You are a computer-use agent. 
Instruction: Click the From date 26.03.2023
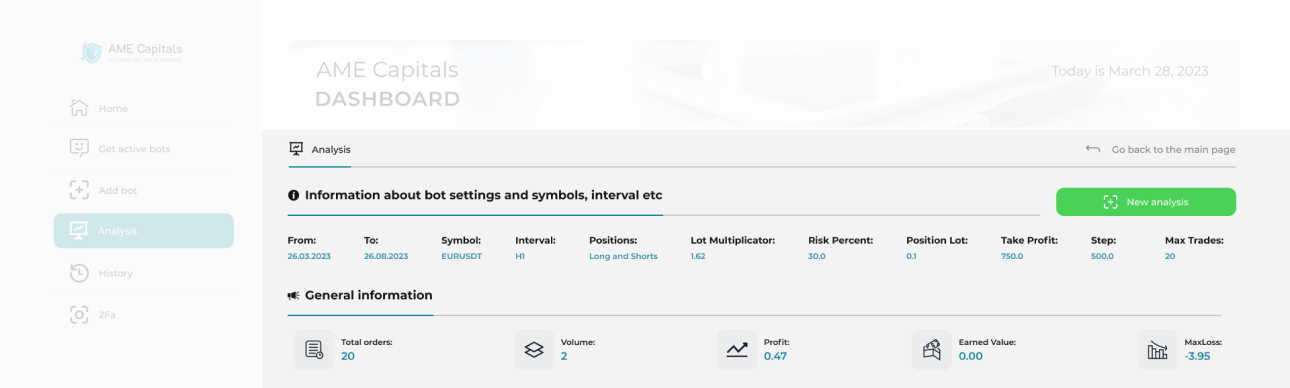click(x=309, y=256)
